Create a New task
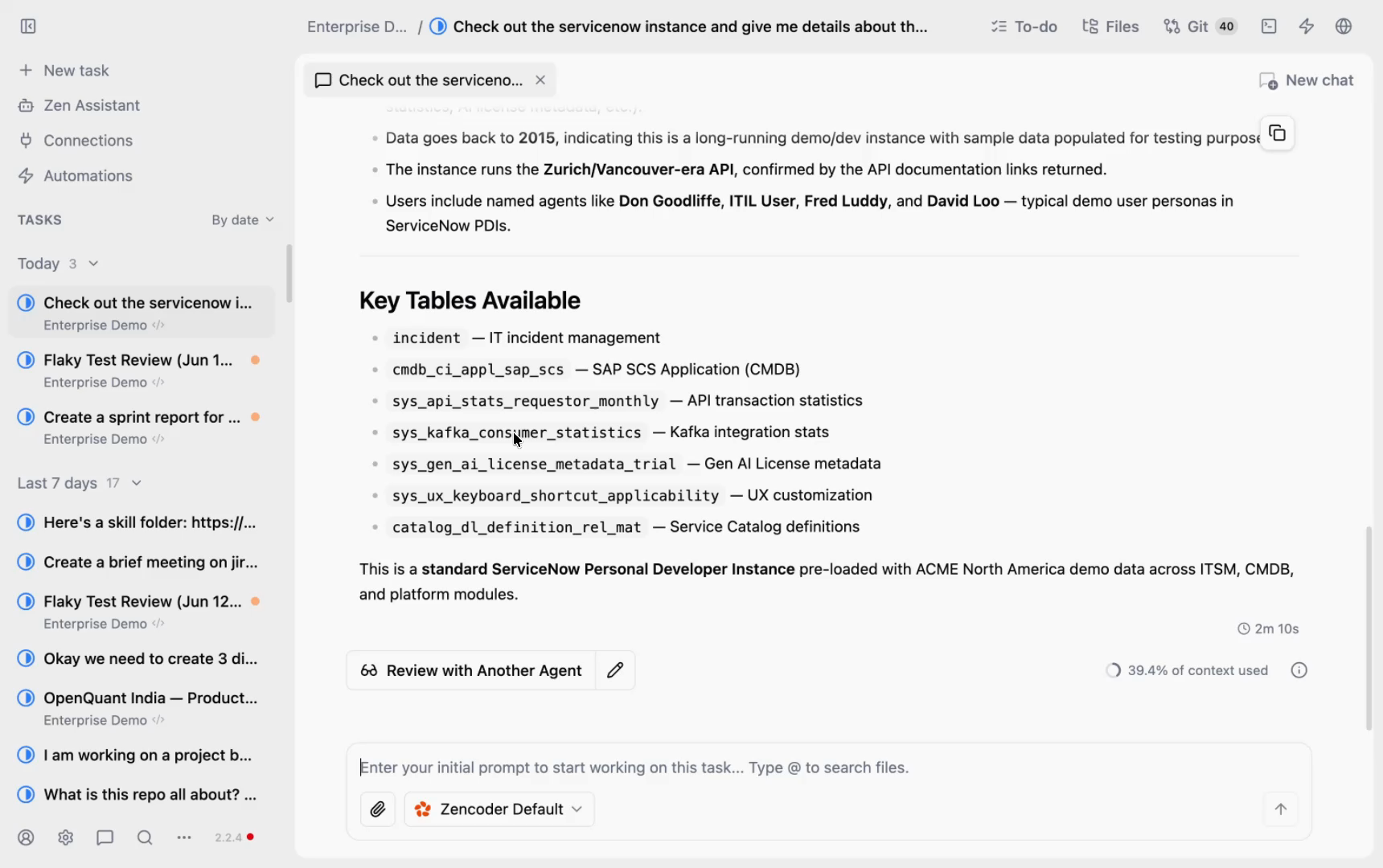Viewport: 1383px width, 868px height. [x=64, y=71]
